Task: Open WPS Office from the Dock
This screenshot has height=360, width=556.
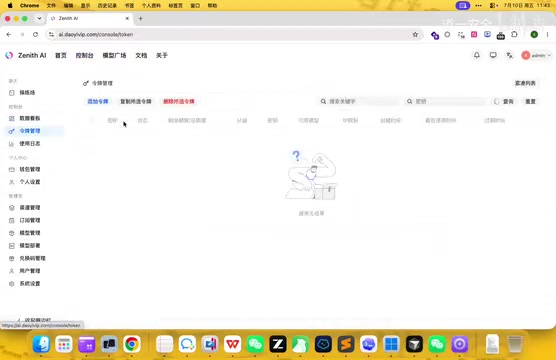Action: (x=232, y=344)
